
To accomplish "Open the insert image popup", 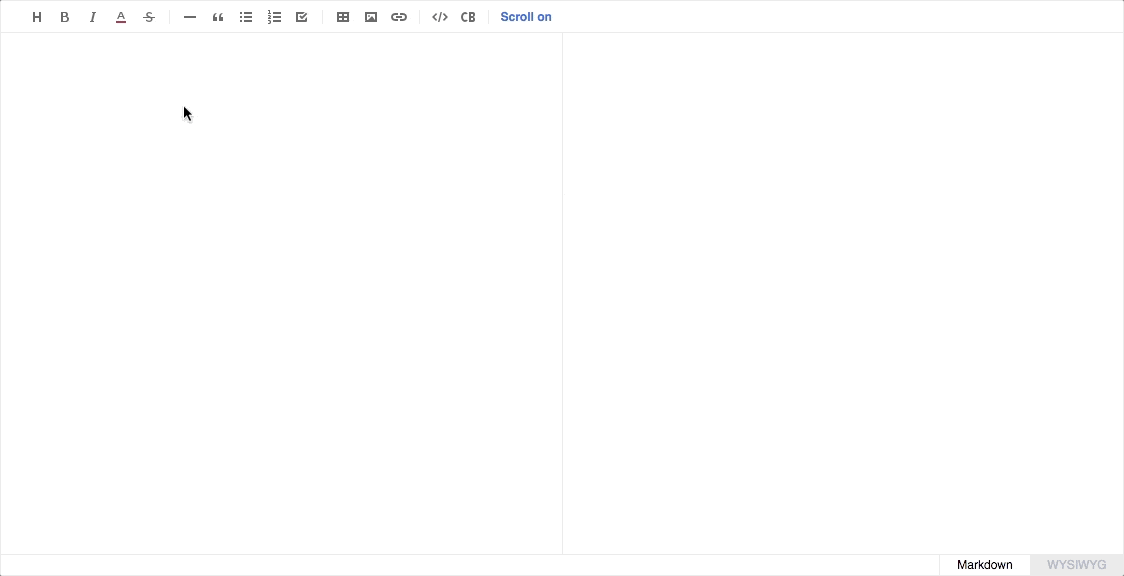I will coord(371,17).
